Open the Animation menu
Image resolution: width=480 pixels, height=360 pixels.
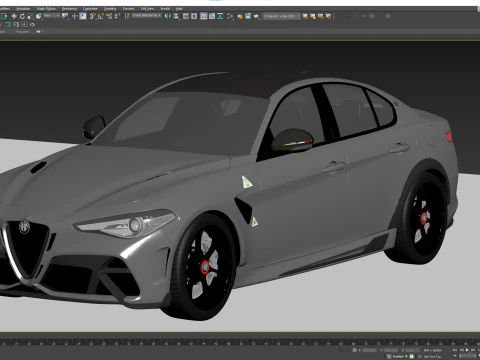tap(23, 9)
